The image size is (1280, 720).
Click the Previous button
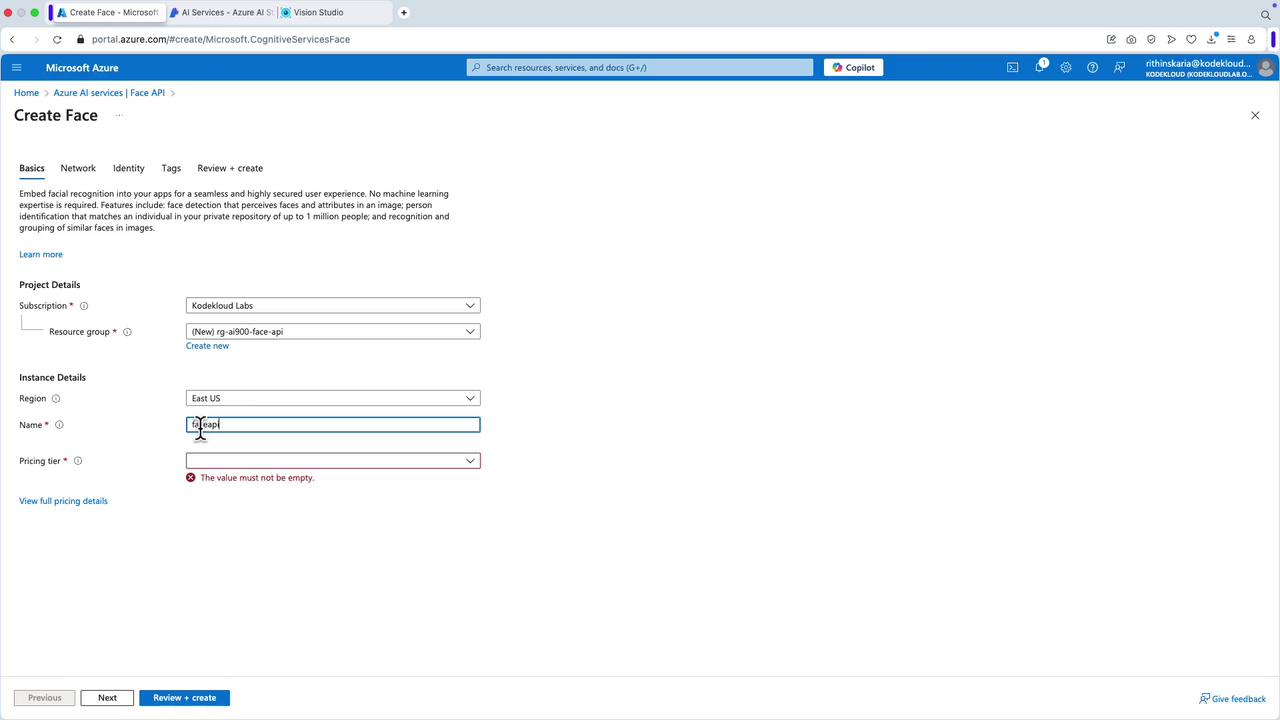pos(44,698)
